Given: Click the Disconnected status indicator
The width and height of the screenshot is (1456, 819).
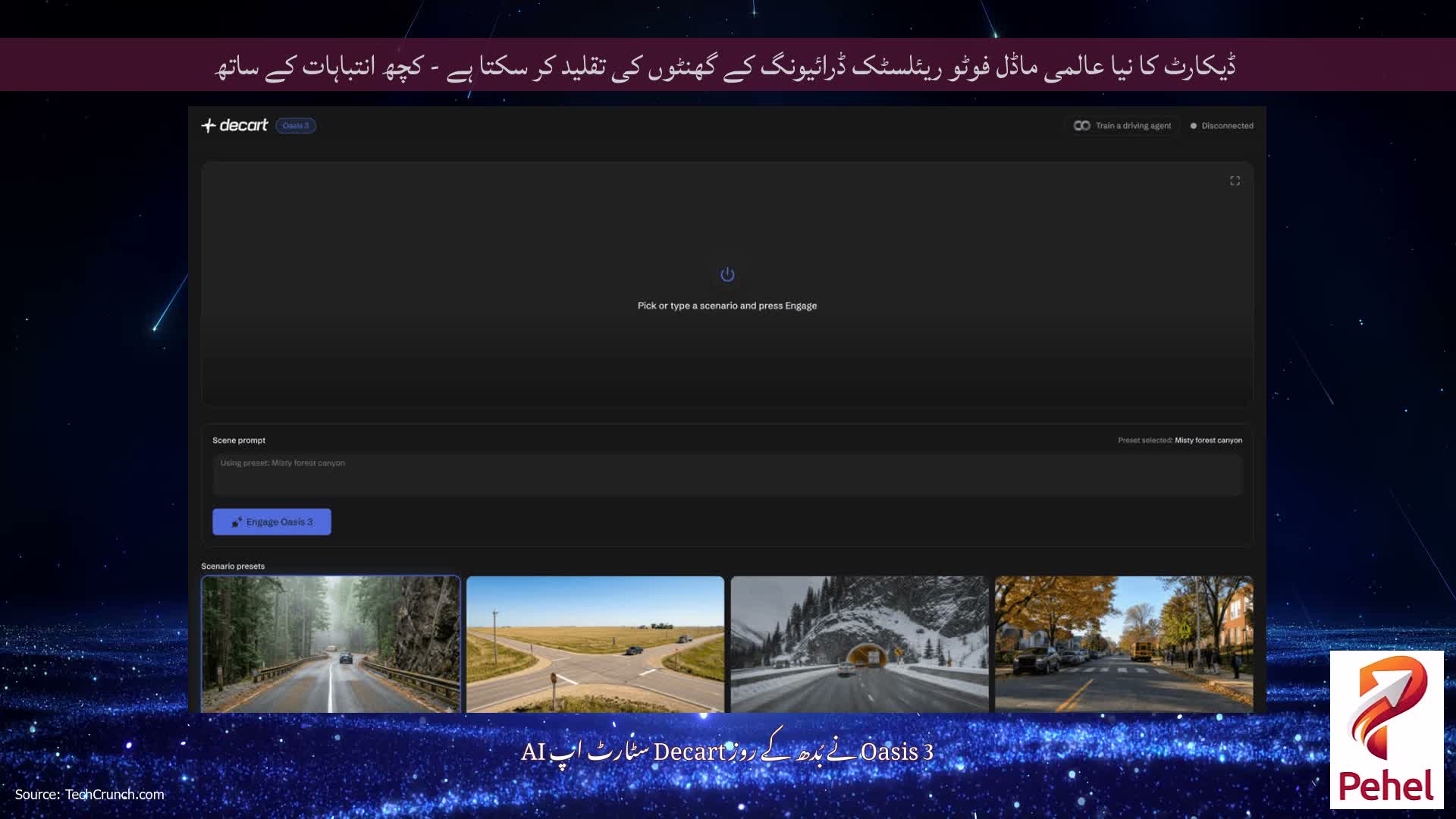Looking at the screenshot, I should [1222, 126].
